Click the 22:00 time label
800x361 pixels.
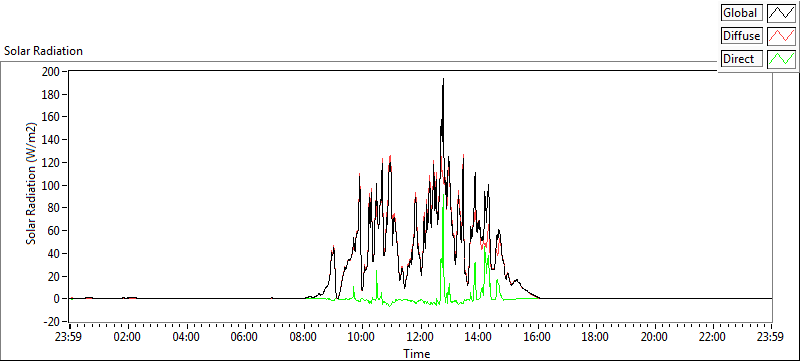(x=712, y=337)
